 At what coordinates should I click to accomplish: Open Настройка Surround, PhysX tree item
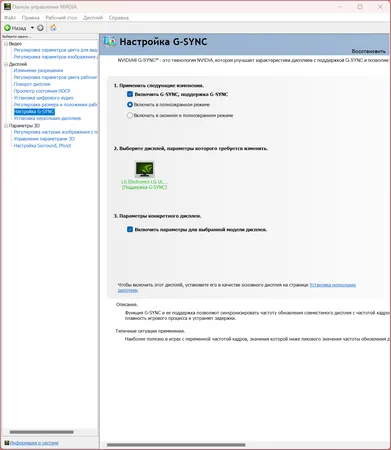pyautogui.click(x=42, y=146)
